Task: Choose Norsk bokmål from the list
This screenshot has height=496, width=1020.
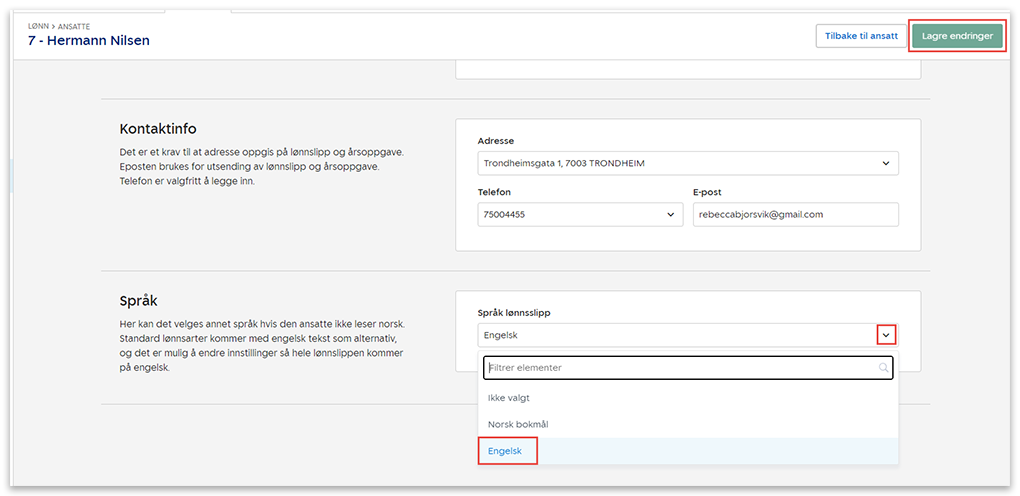Action: [517, 424]
